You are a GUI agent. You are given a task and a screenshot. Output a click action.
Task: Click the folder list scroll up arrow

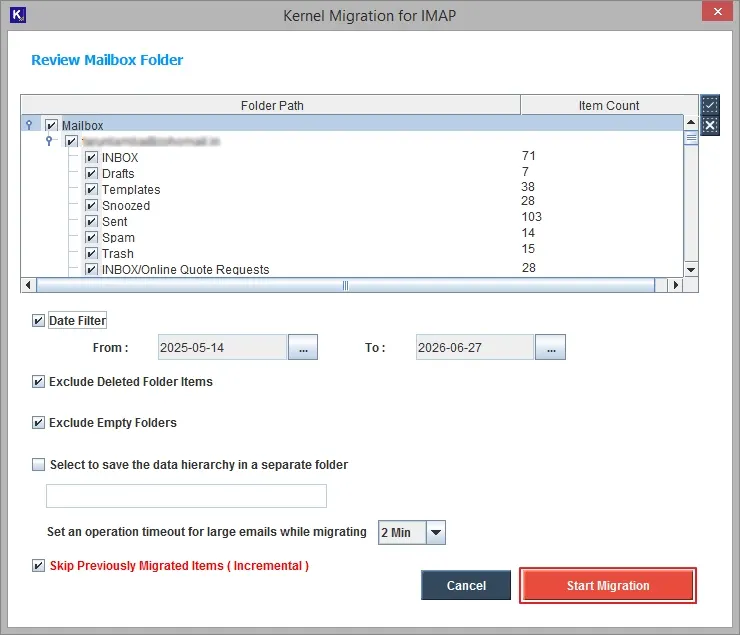pos(691,122)
